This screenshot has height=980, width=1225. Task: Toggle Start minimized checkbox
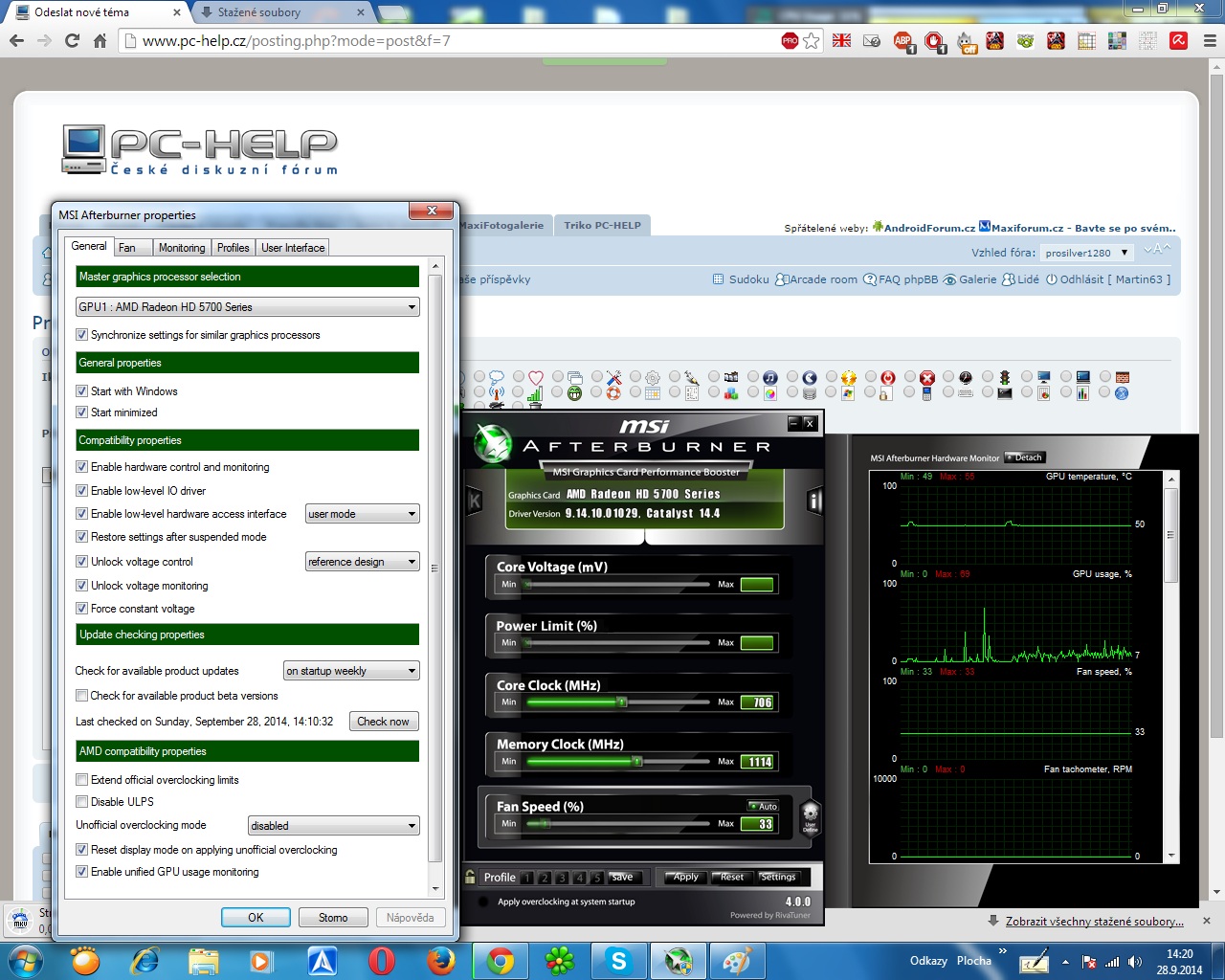click(81, 412)
